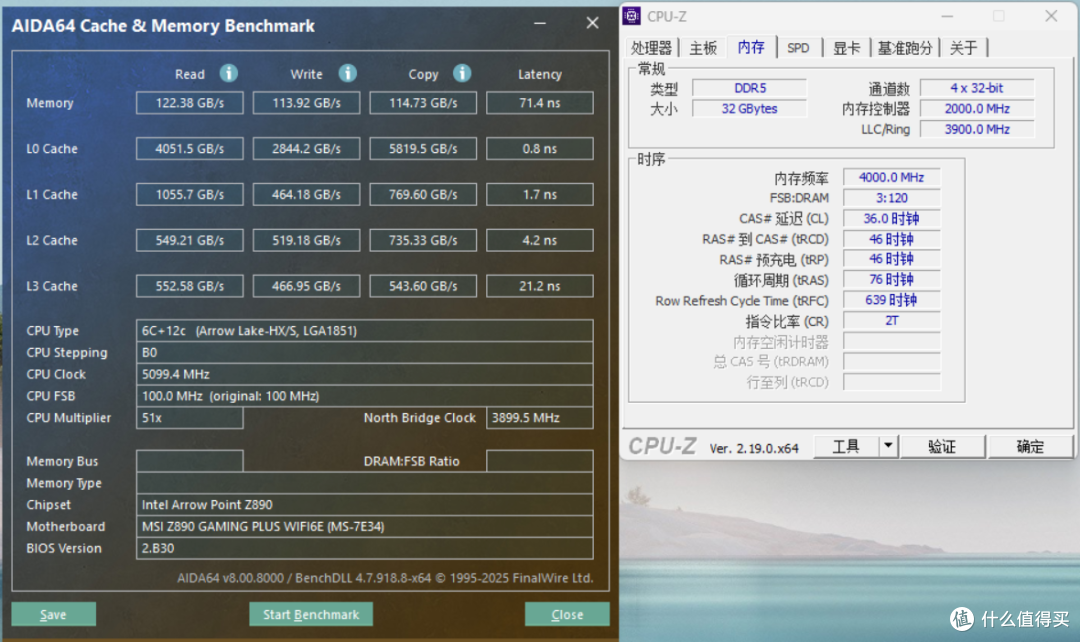
Task: Click the CPU-Z Ver. 2.19.0.x64 label
Action: click(x=754, y=448)
